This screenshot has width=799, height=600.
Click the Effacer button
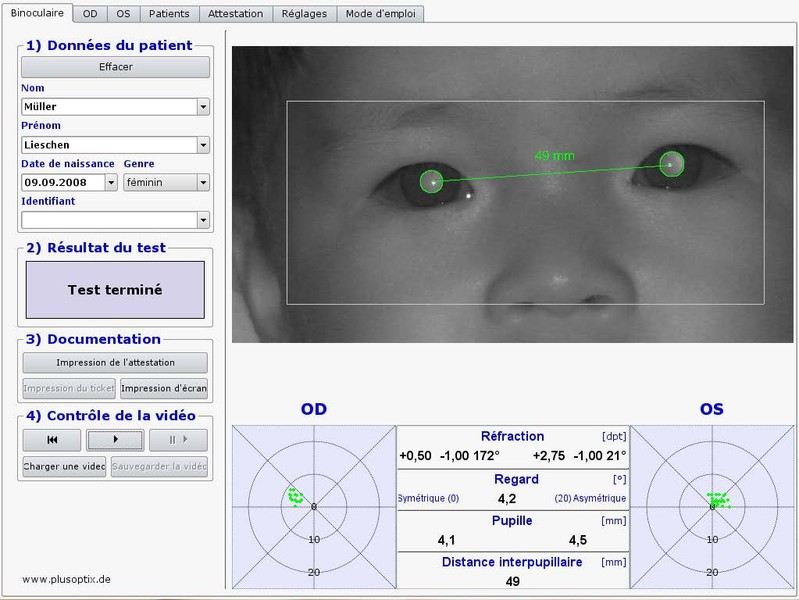[x=115, y=67]
